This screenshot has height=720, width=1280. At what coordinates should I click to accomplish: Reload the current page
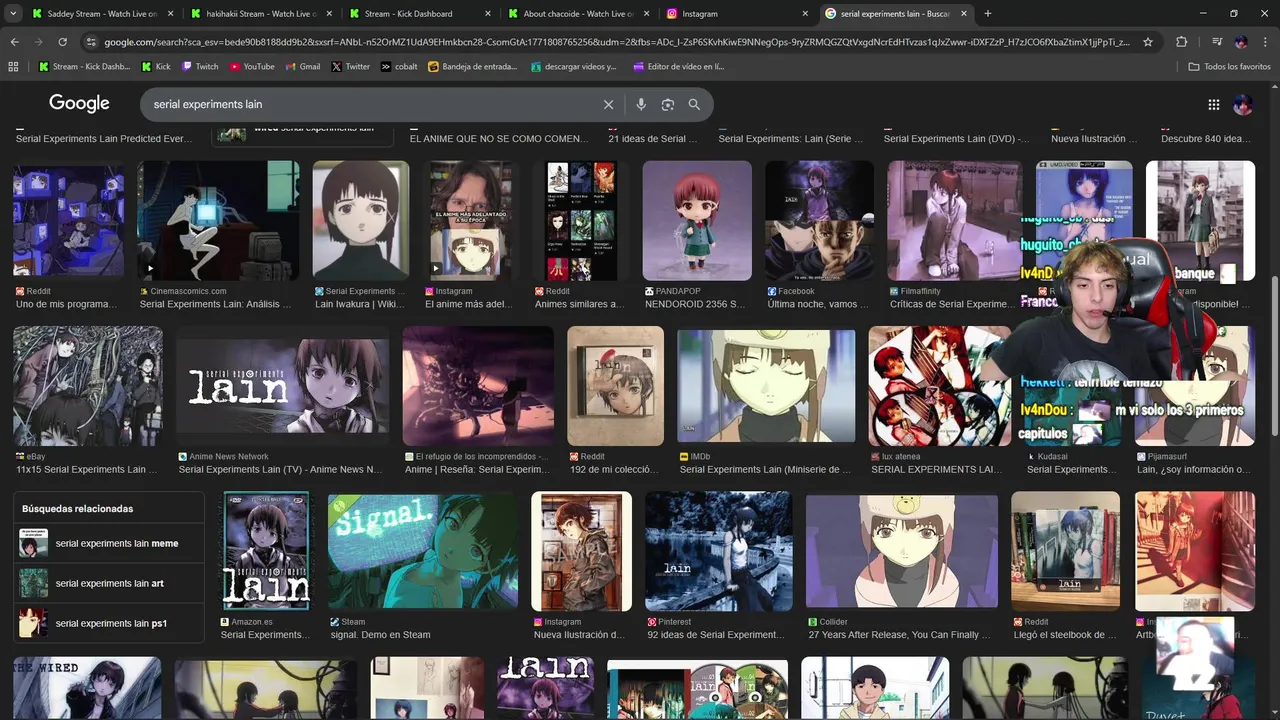(x=62, y=42)
